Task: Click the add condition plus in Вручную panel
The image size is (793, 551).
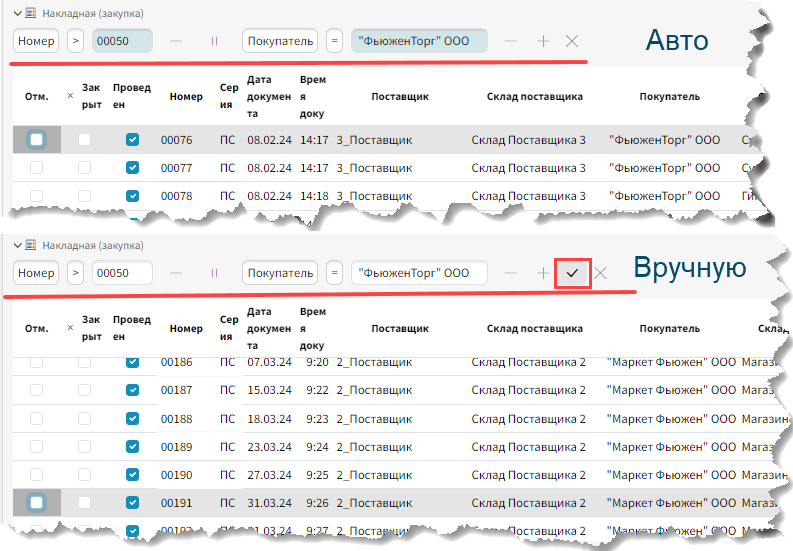Action: 543,273
